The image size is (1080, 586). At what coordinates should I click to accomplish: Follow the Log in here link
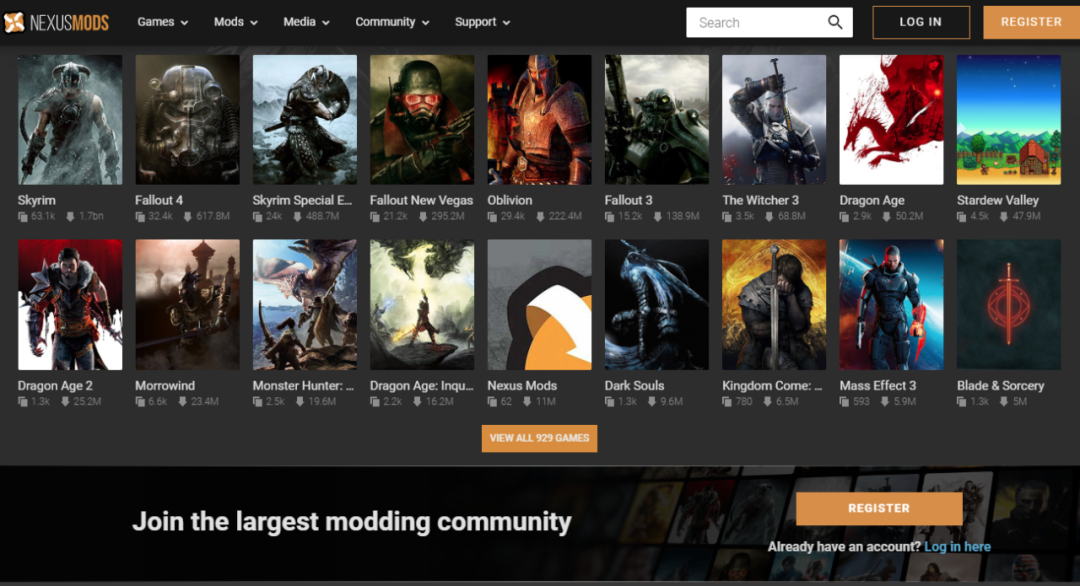[957, 547]
